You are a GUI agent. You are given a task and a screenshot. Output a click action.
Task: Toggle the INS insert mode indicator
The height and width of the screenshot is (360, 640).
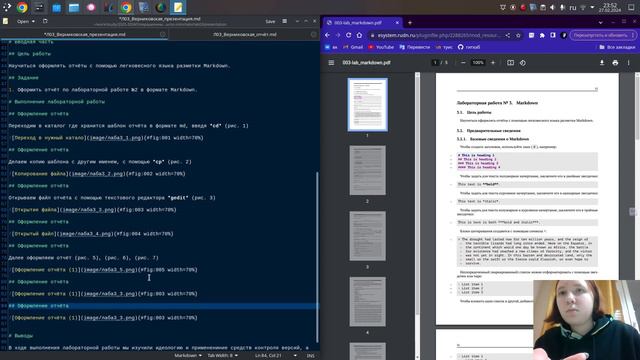(310, 356)
